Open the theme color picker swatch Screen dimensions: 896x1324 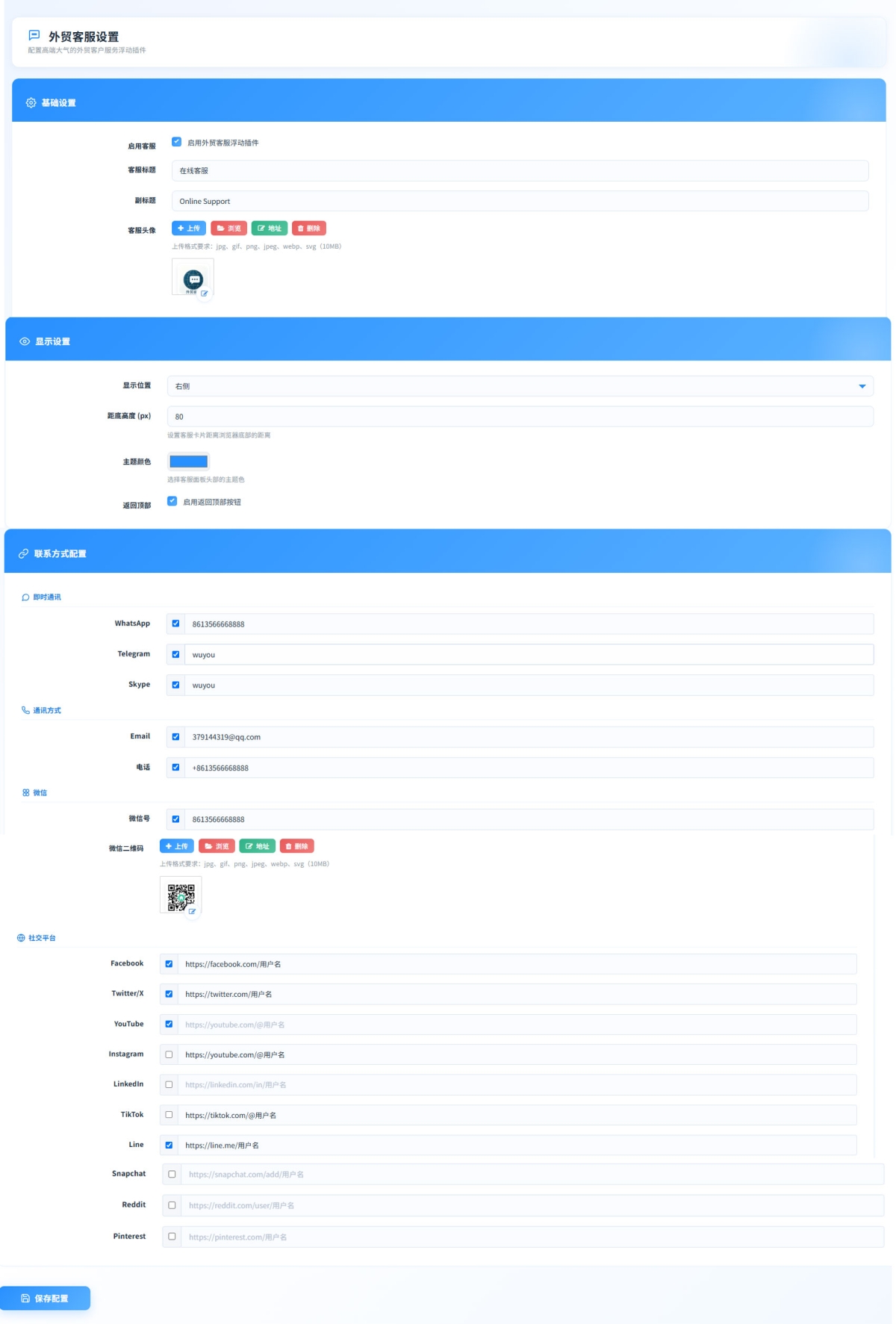(189, 461)
